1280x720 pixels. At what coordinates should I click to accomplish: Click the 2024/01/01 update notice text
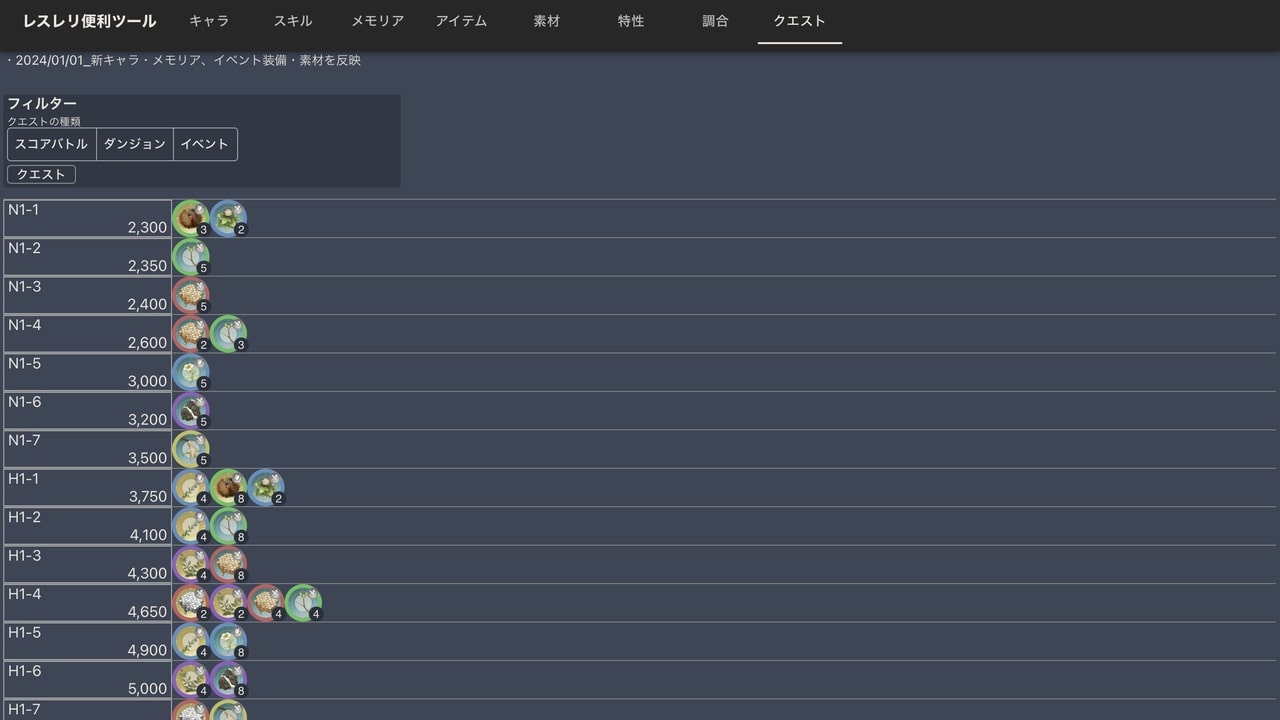click(184, 60)
